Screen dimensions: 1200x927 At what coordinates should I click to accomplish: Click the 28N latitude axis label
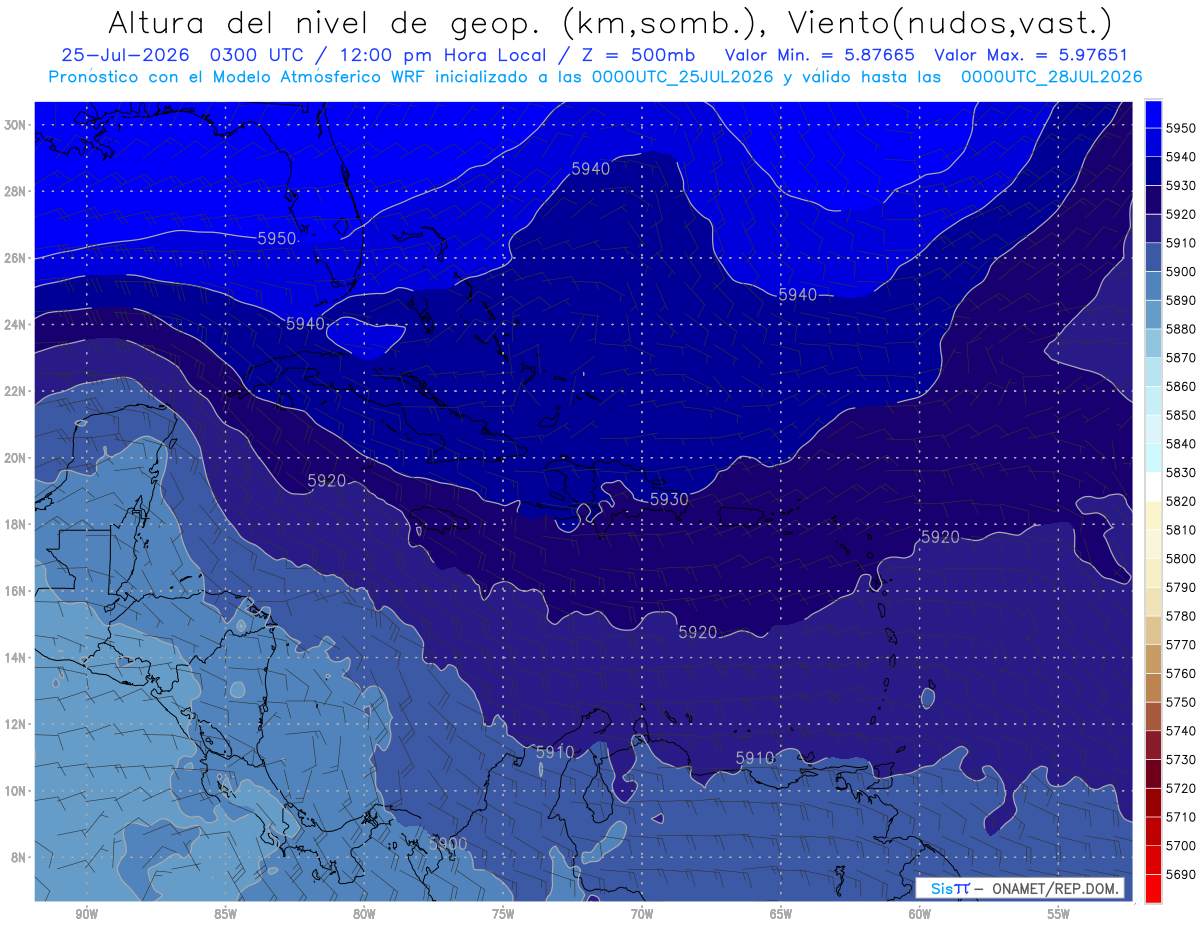point(15,191)
